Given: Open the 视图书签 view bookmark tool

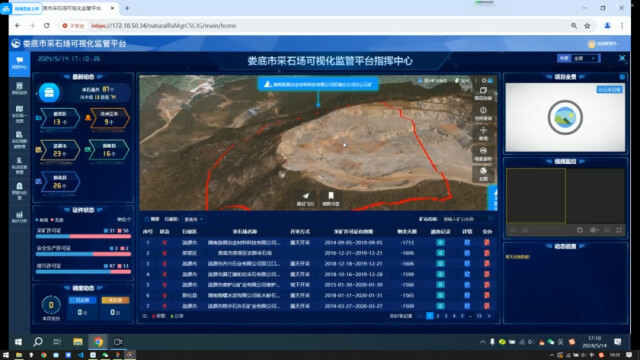Looking at the screenshot, I should (x=331, y=199).
